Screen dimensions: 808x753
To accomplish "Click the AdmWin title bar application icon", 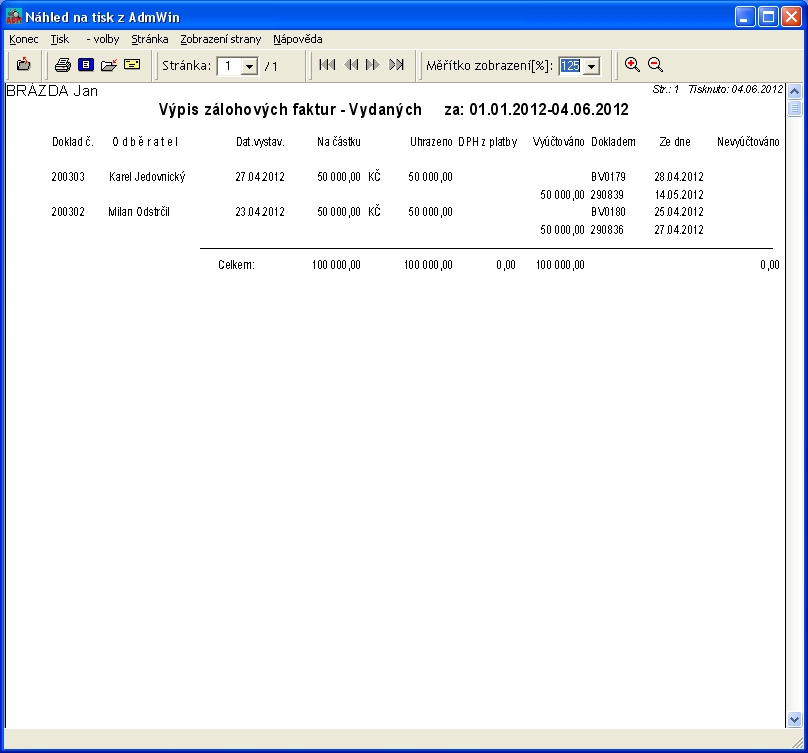I will point(14,17).
